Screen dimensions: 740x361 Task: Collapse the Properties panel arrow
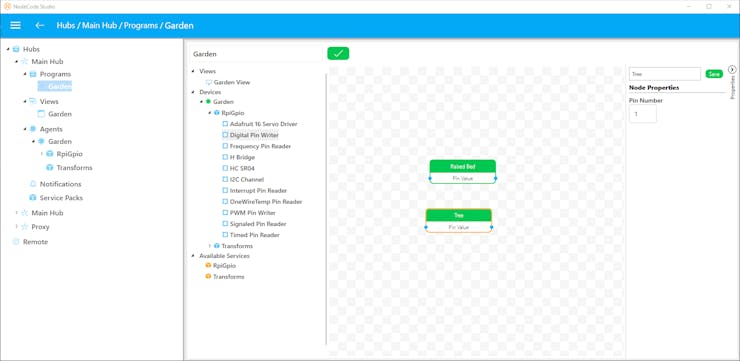(x=732, y=70)
